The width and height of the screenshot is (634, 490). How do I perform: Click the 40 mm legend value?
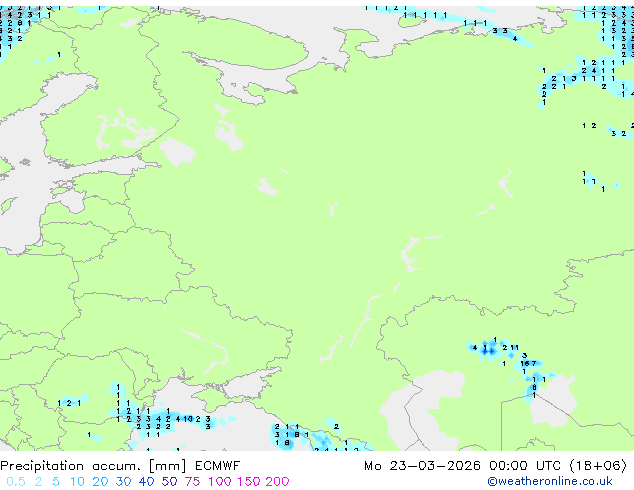pyautogui.click(x=146, y=482)
